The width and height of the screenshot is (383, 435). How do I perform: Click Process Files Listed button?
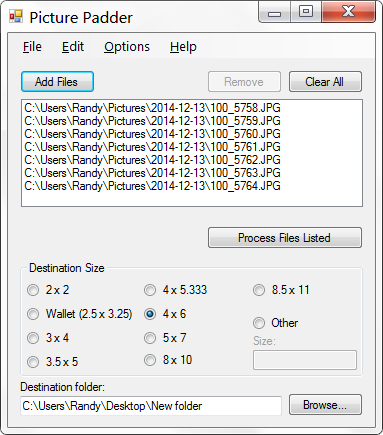pos(285,238)
